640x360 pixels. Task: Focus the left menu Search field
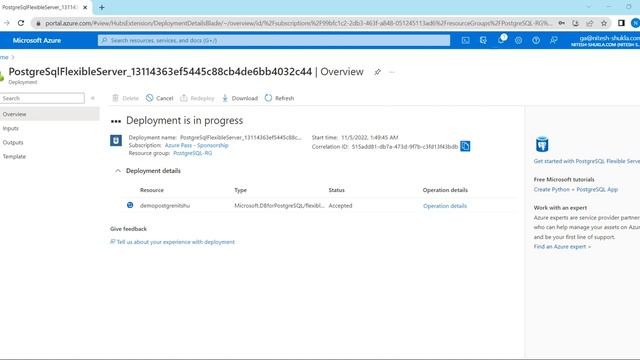42,98
